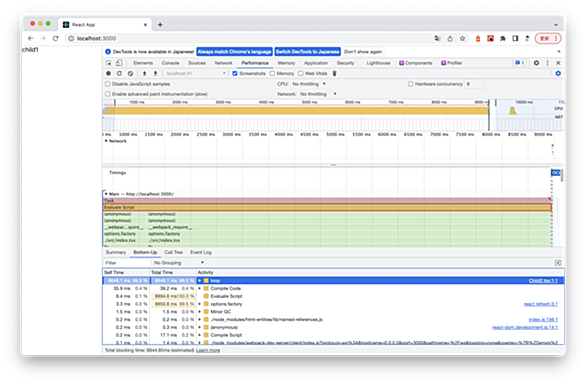
Task: Click the reload and record profiling icon
Action: tap(119, 74)
